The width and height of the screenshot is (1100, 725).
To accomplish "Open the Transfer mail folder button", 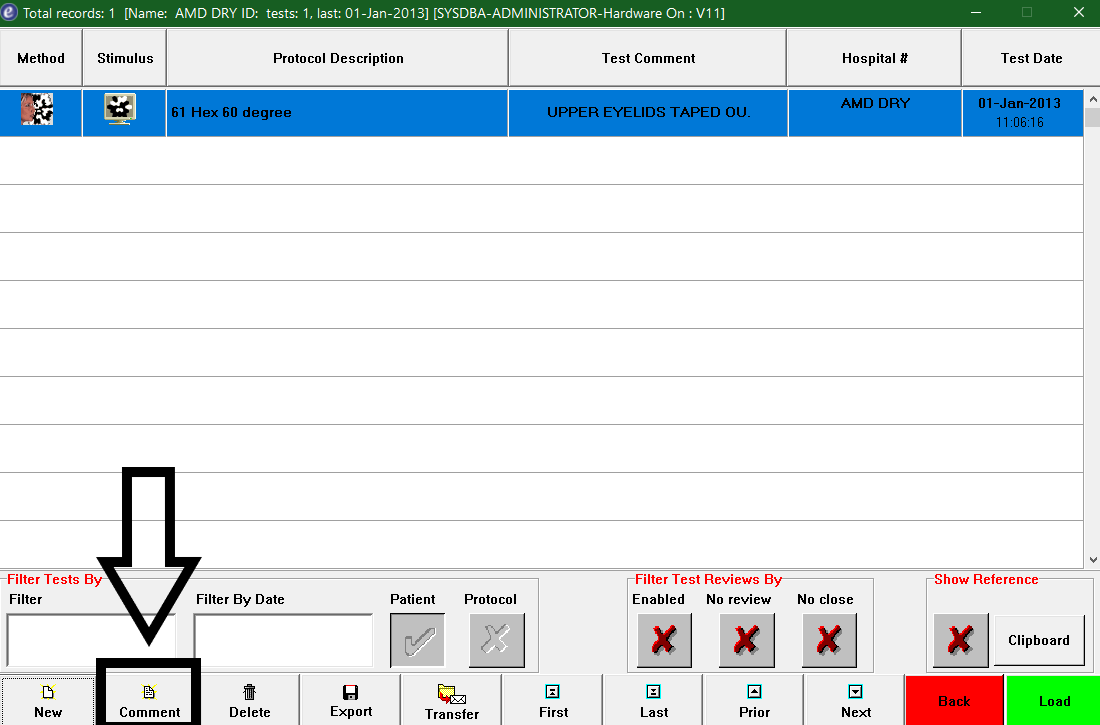I will click(452, 700).
